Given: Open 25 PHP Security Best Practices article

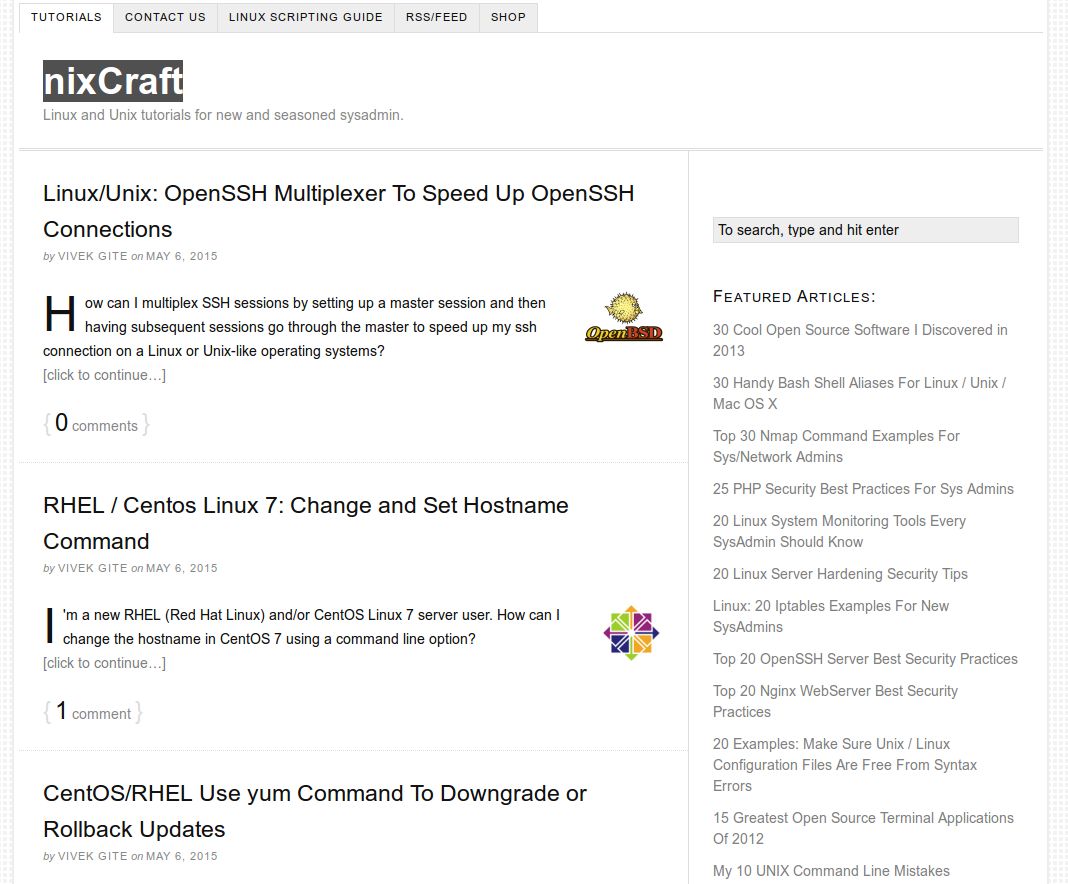Looking at the screenshot, I should 863,489.
